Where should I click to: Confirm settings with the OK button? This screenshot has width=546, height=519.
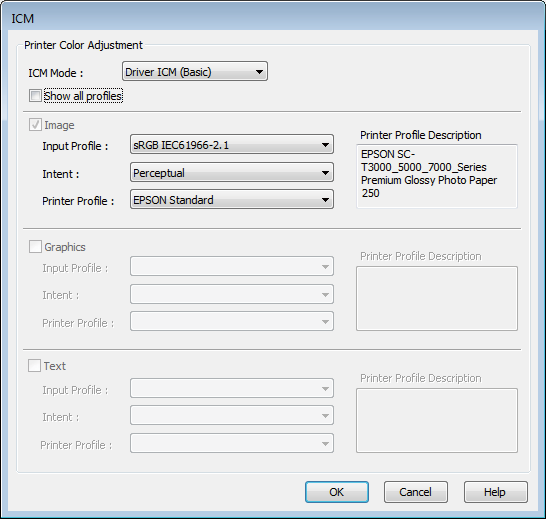pos(337,492)
